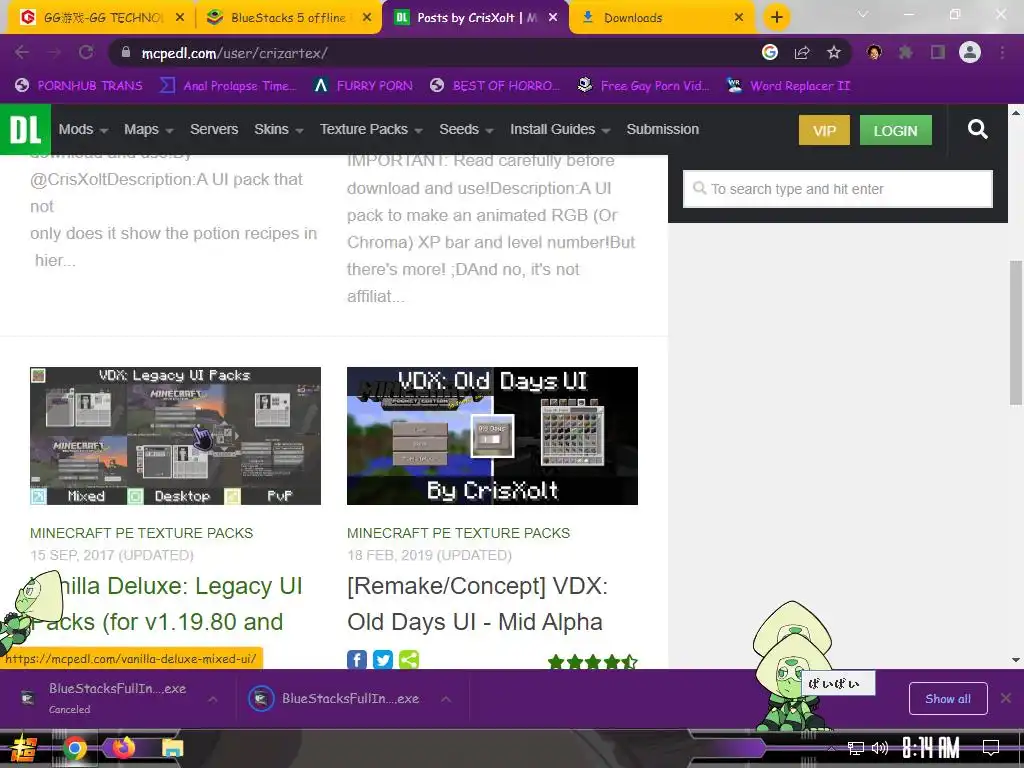This screenshot has height=768, width=1024.
Task: Open Texture Packs category above Legacy UI post
Action: [142, 533]
